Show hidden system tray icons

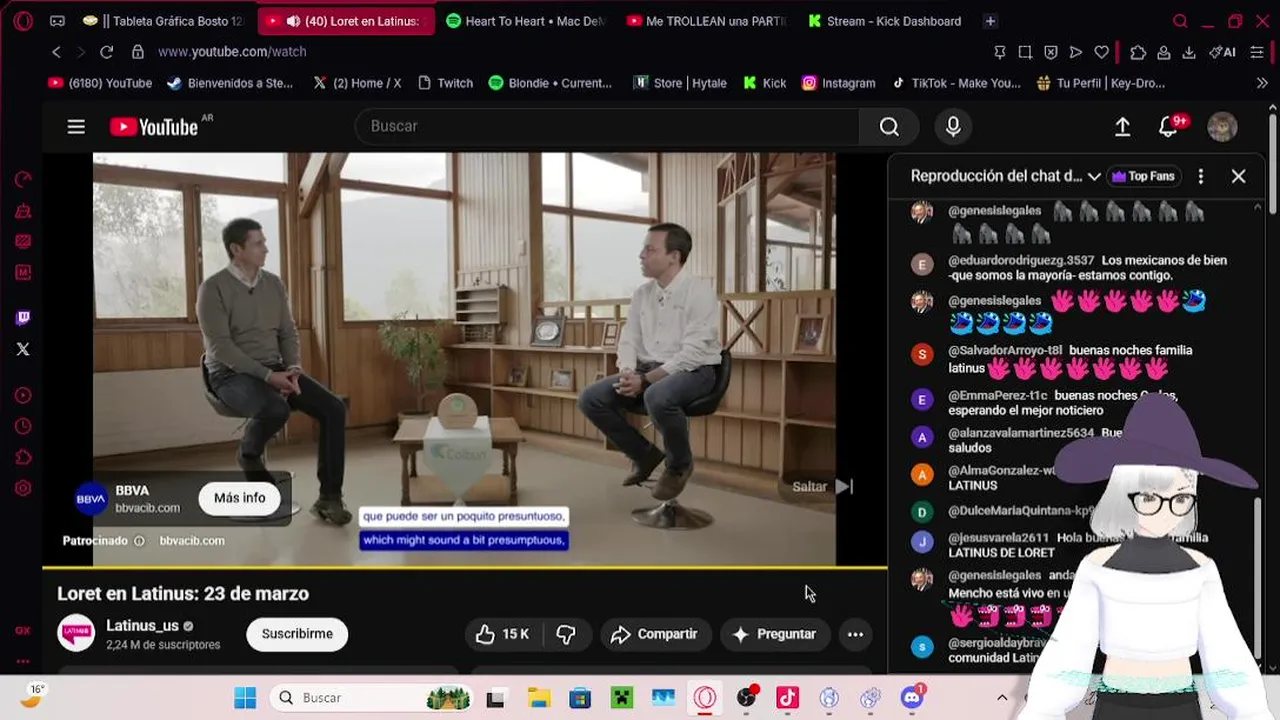coord(1002,698)
